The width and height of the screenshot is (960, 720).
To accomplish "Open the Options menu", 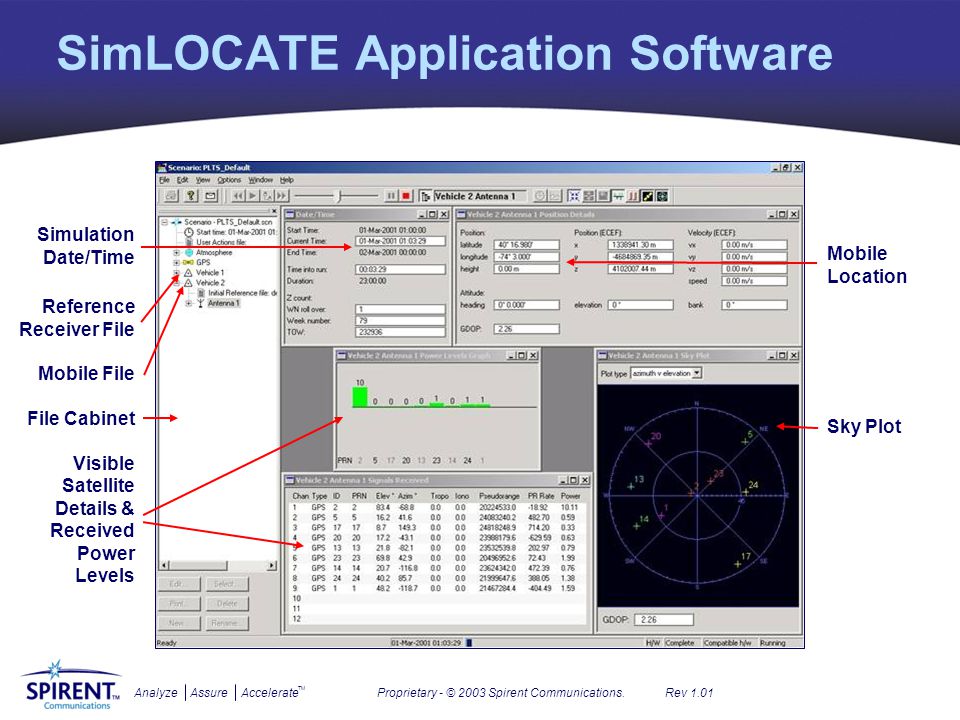I will pyautogui.click(x=229, y=180).
